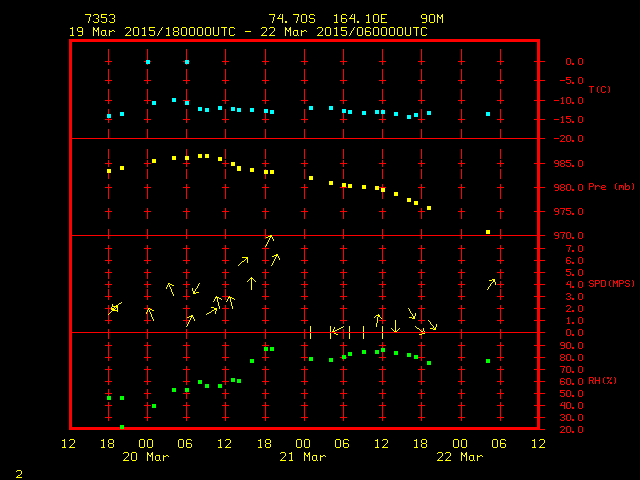Click the RH(%) humidity axis label
Screen dimensions: 640x480
click(603, 381)
